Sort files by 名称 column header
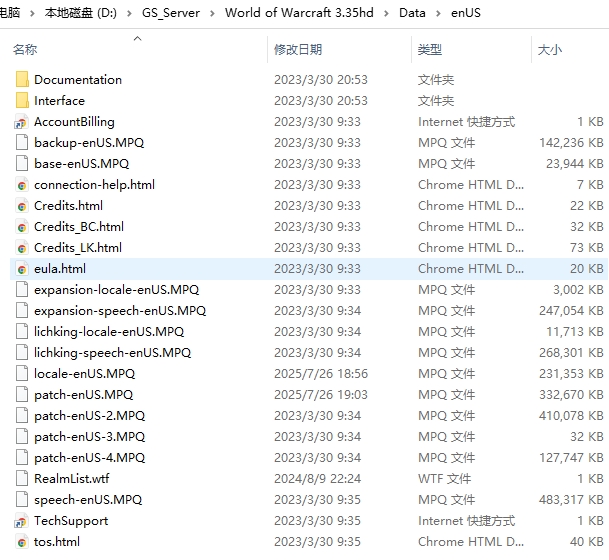Image resolution: width=609 pixels, height=560 pixels. tap(25, 50)
